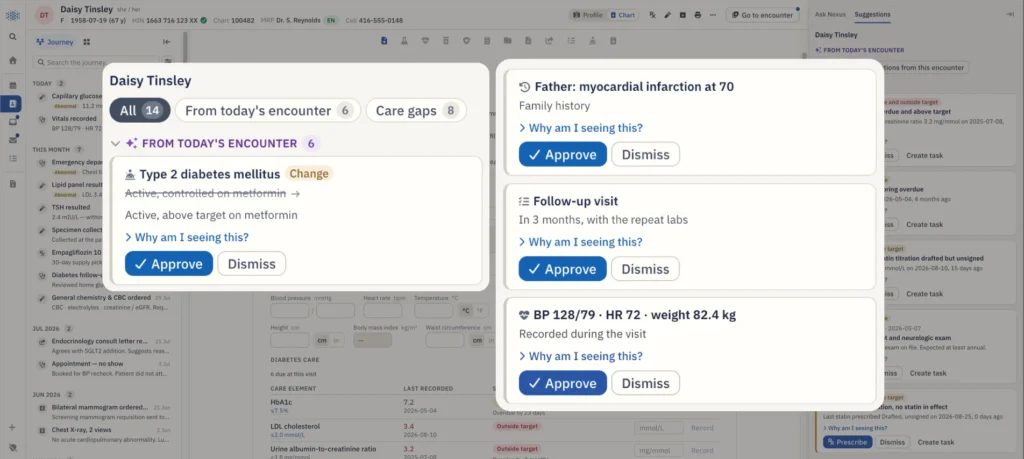Click the Heart rate input field
The height and width of the screenshot is (459, 1024).
click(383, 311)
